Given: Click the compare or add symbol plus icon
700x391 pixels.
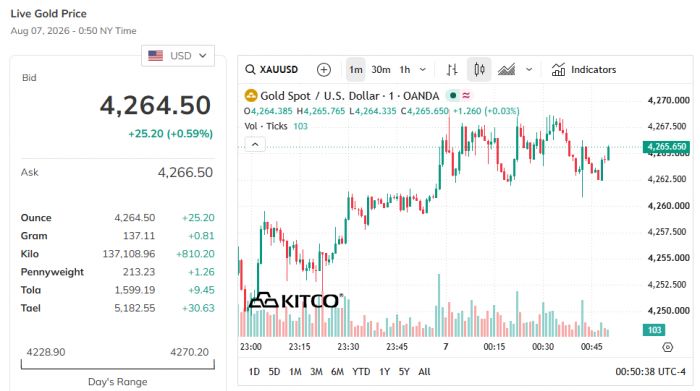Looking at the screenshot, I should click(x=324, y=70).
